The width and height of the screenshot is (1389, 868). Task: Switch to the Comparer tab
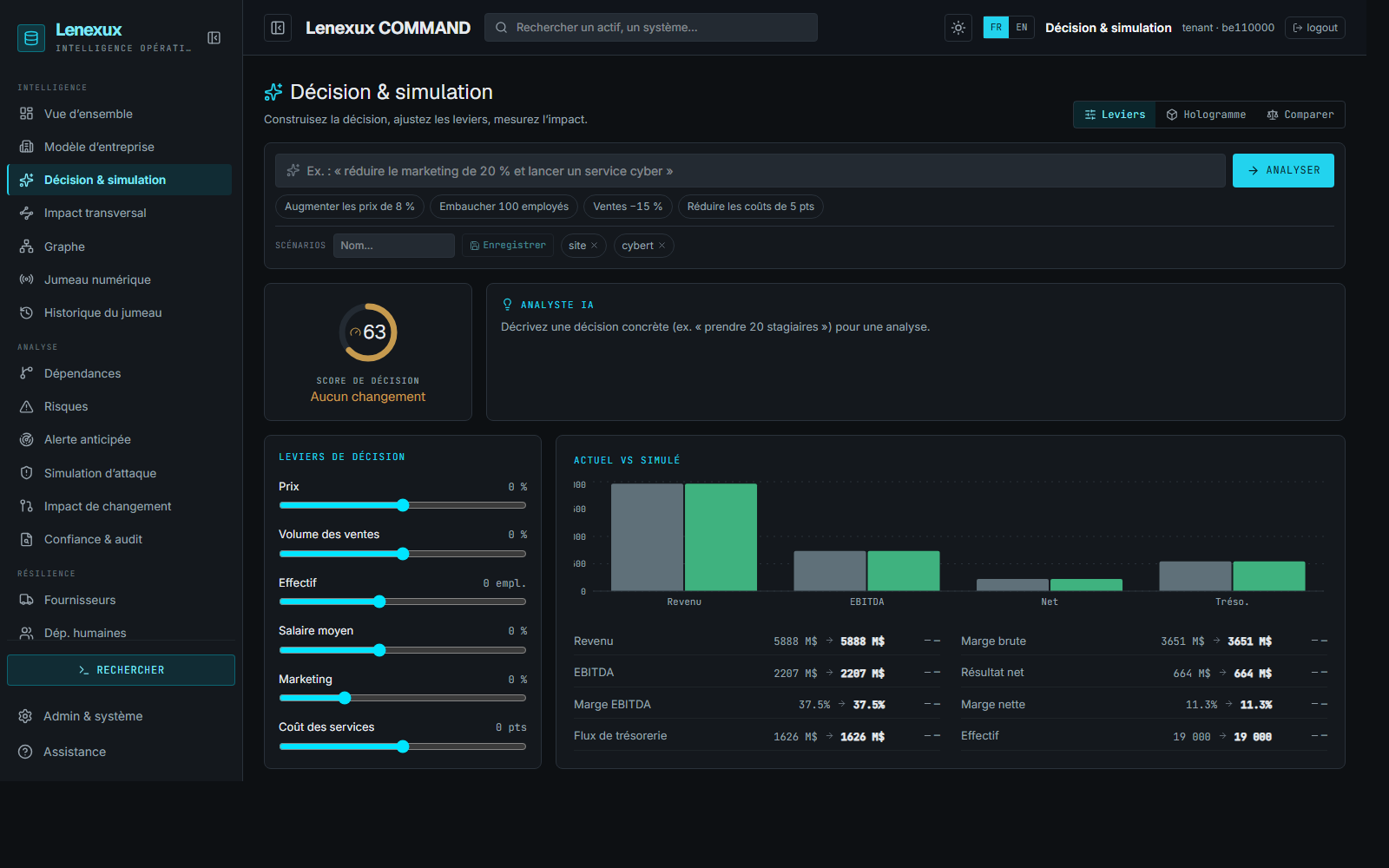1300,115
